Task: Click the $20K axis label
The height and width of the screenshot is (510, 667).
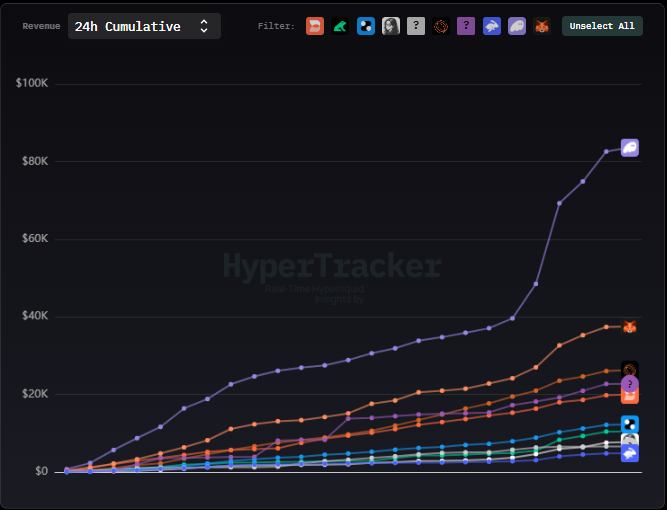Action: tap(35, 394)
